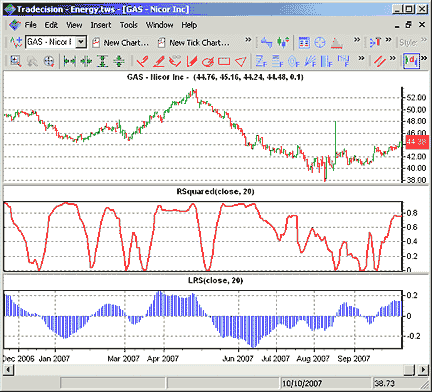Click the horizontal scrollbar left arrow

click(x=8, y=369)
